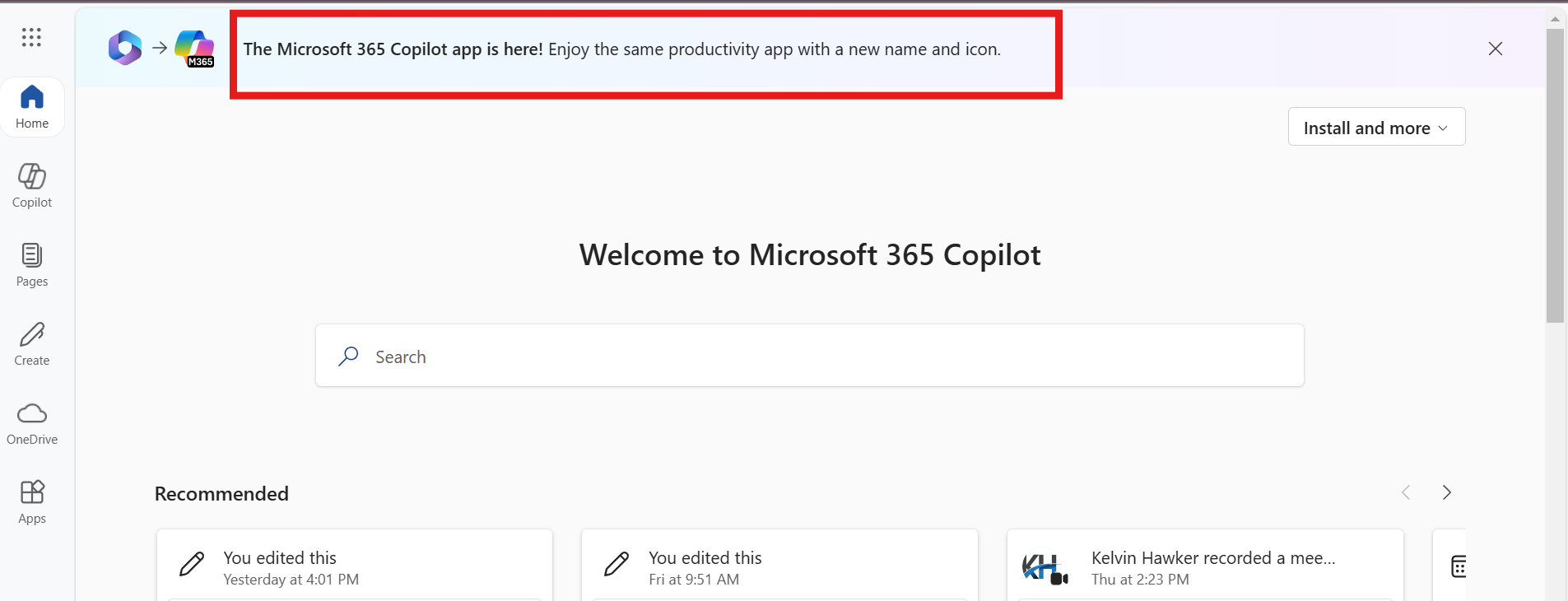Click the Search input field

coord(810,356)
